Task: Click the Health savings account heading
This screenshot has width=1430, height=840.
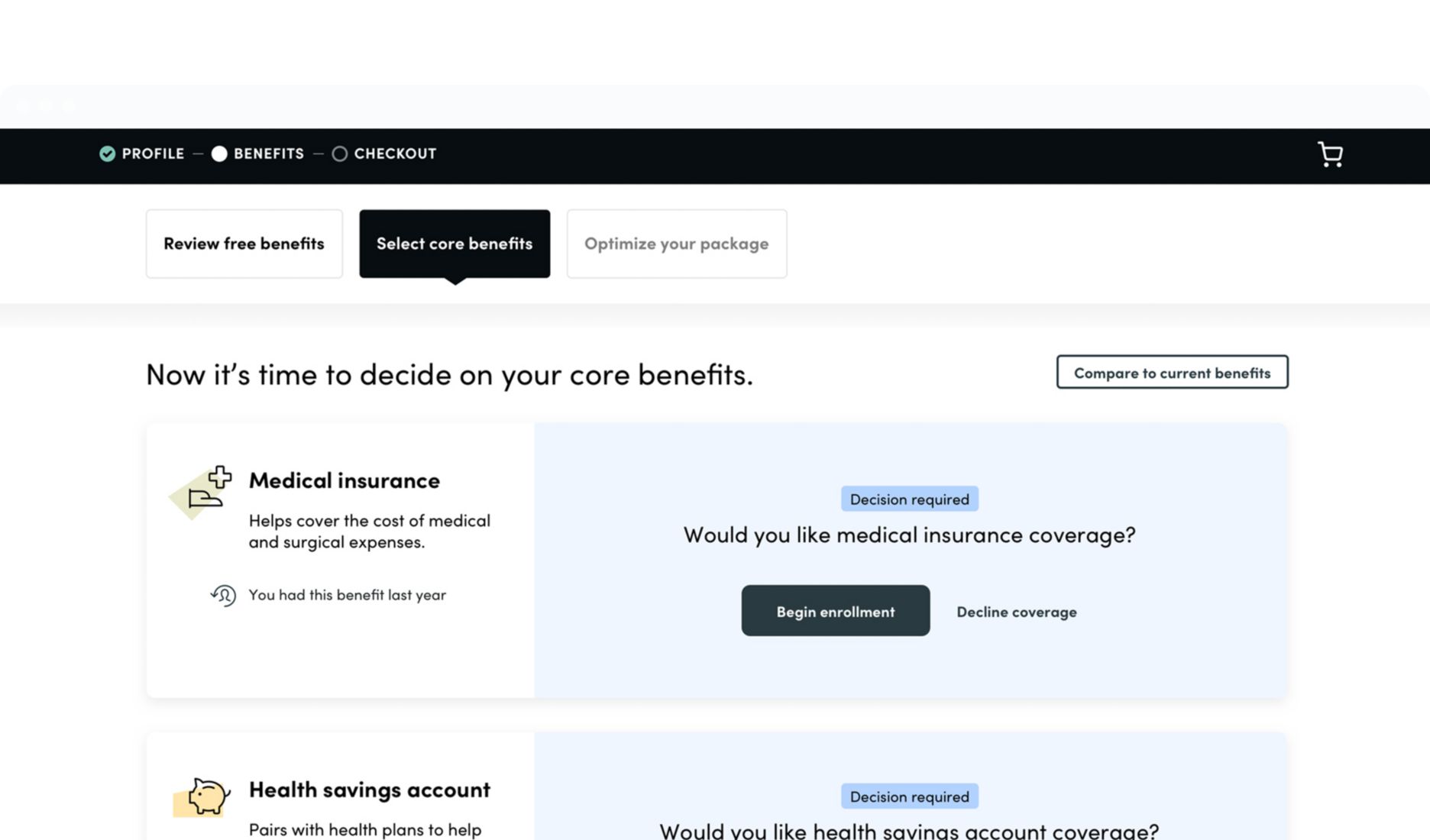Action: pyautogui.click(x=370, y=790)
